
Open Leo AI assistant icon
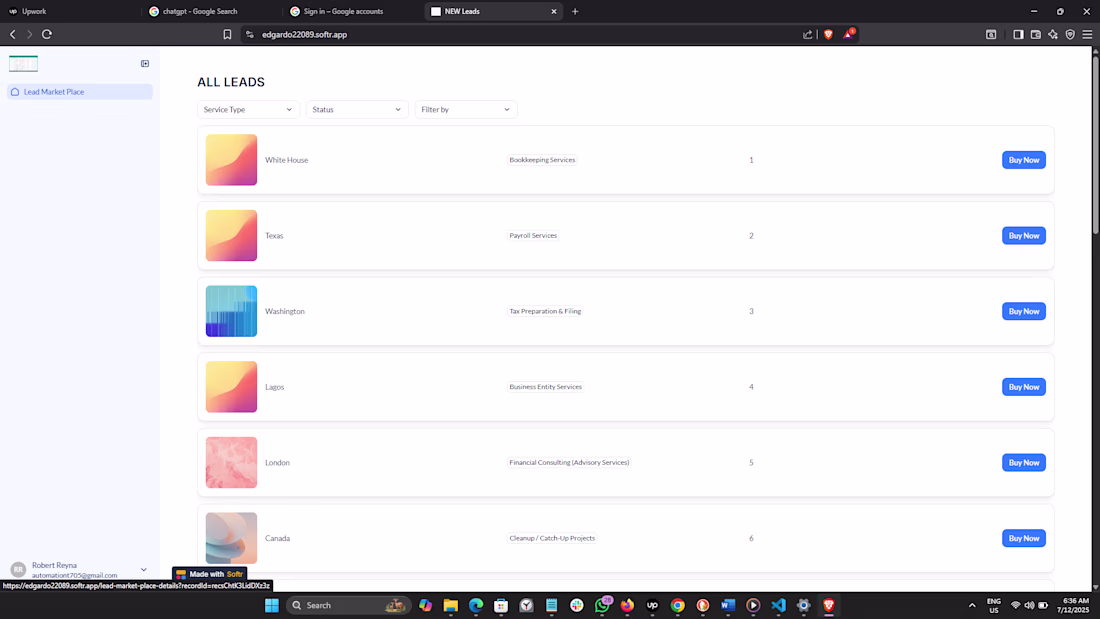click(x=1053, y=34)
